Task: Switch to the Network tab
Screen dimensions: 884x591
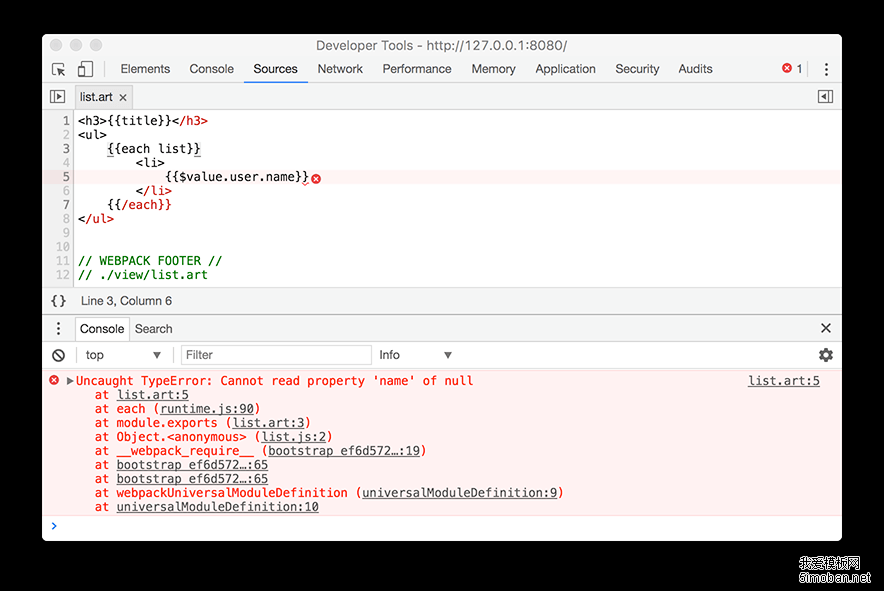Action: click(x=340, y=69)
